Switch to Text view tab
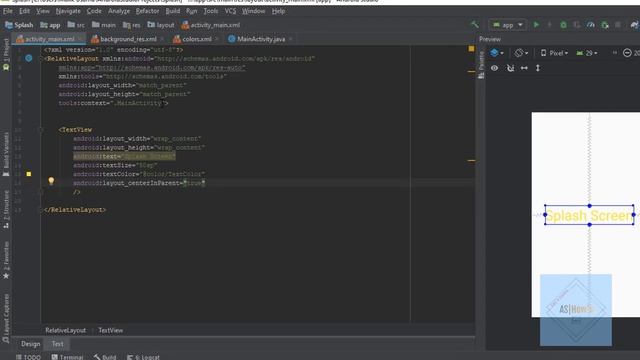 click(58, 344)
